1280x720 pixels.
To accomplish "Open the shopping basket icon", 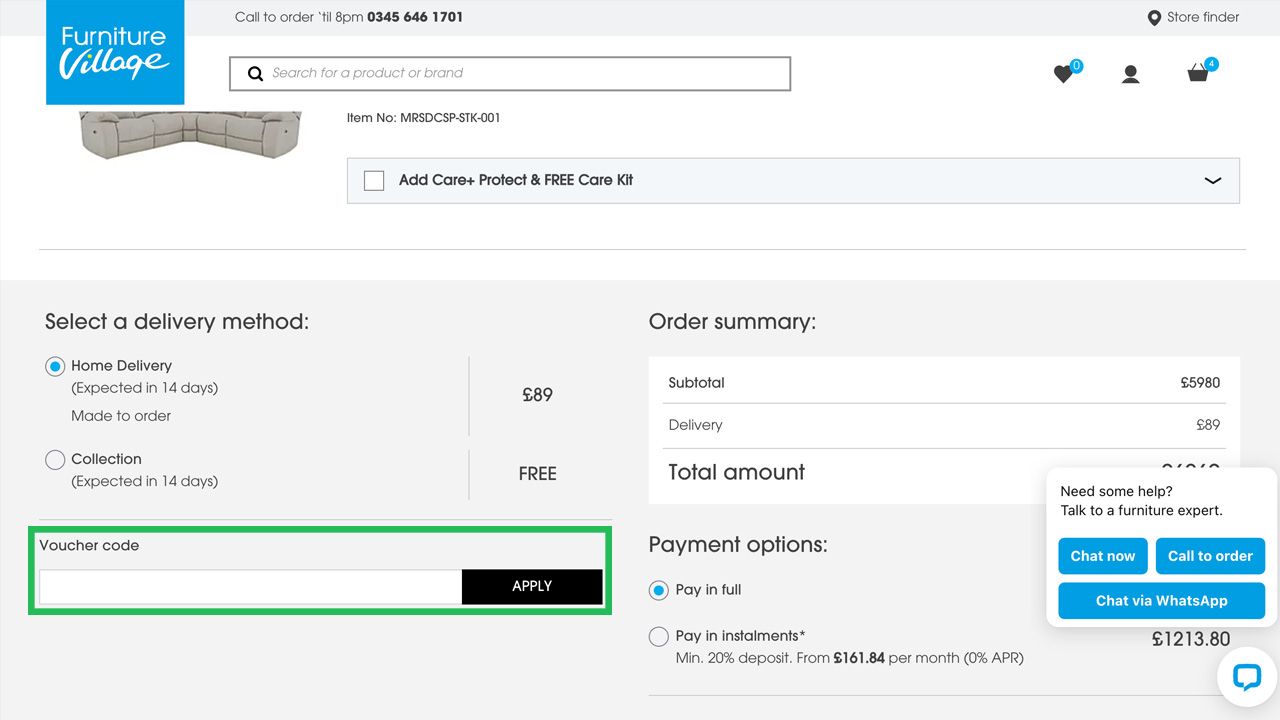I will click(1198, 73).
